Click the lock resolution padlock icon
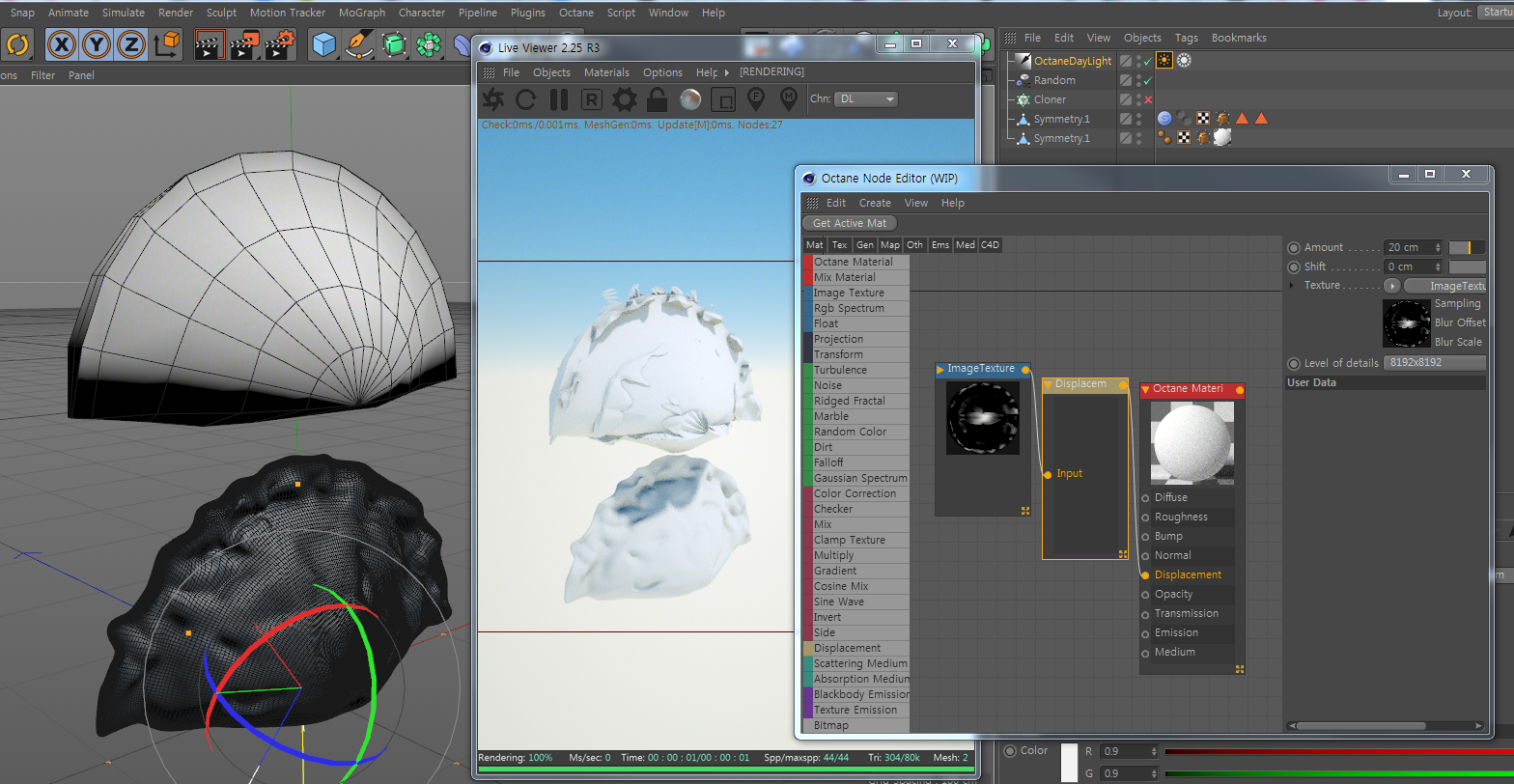The image size is (1514, 784). coord(658,99)
